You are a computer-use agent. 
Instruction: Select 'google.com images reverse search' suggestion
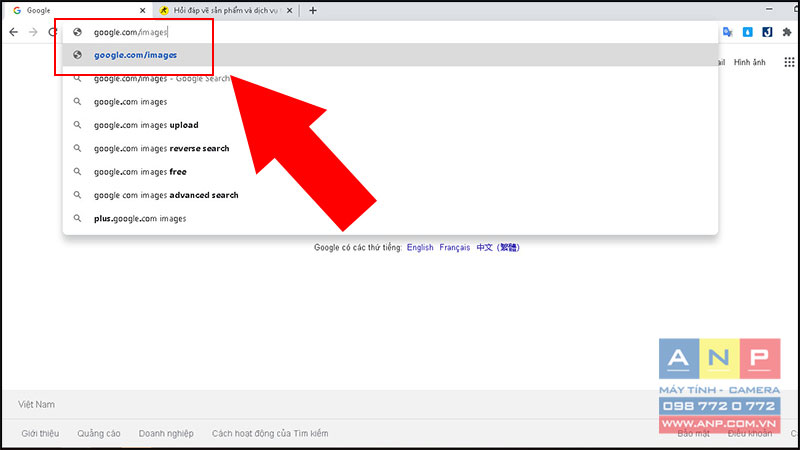(390, 148)
